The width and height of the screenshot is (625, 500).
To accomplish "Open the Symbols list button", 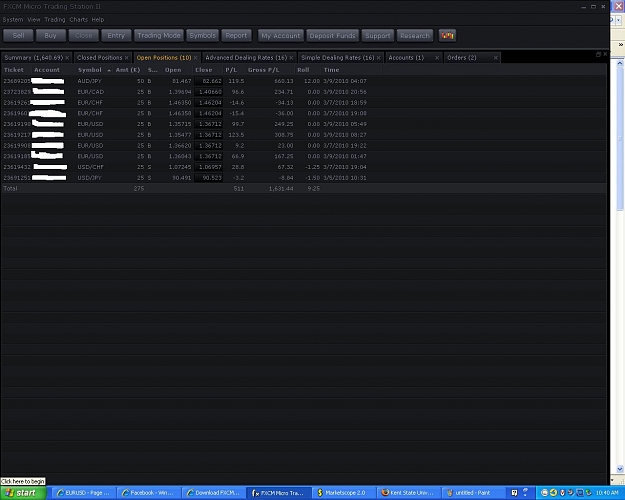I will [202, 35].
